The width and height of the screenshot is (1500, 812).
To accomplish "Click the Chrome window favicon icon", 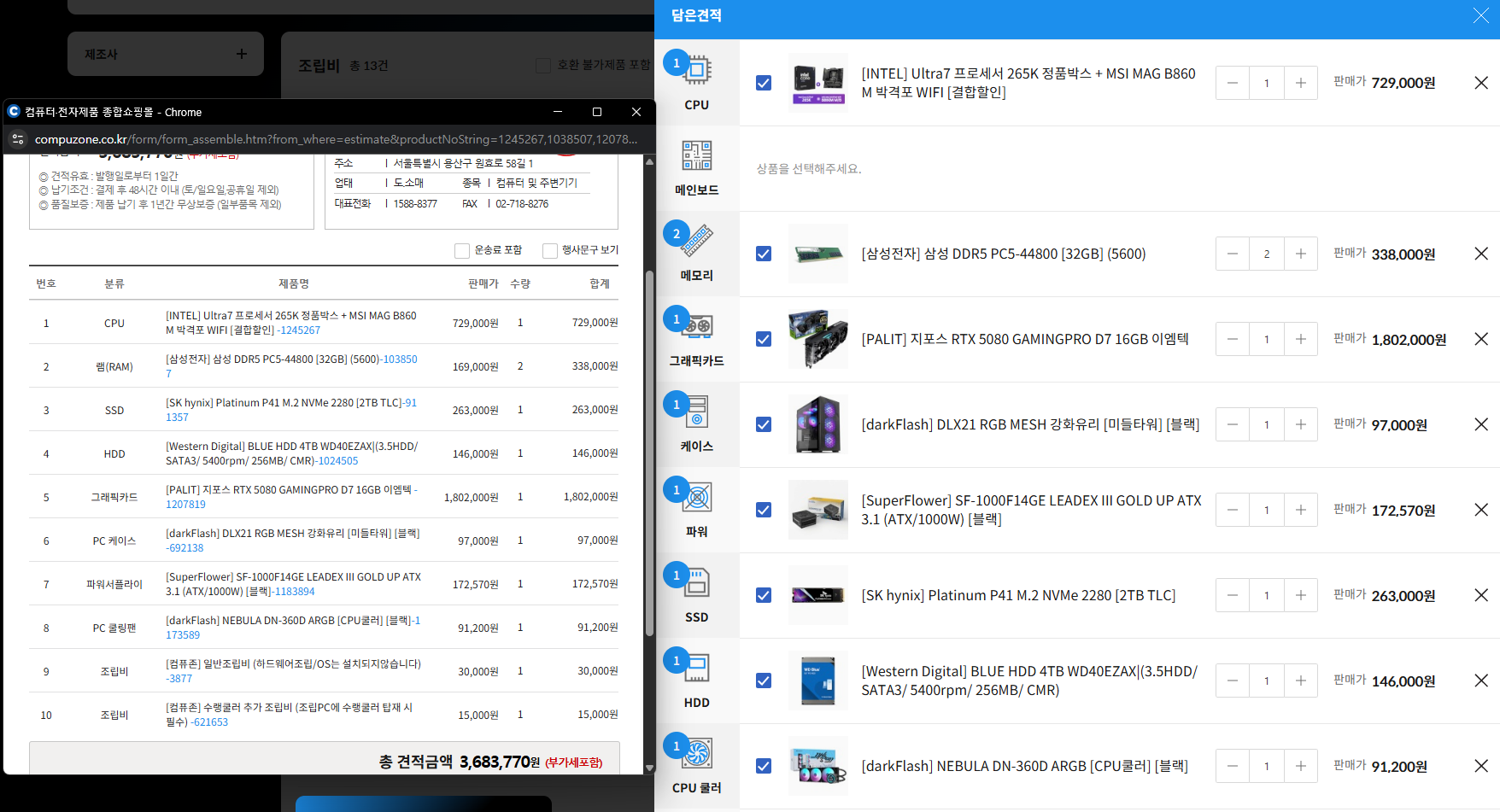I will 14,111.
